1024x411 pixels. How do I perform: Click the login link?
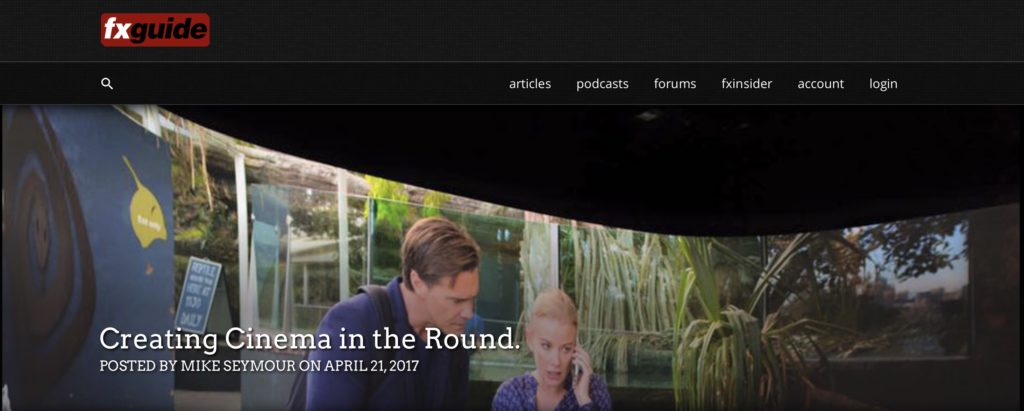click(883, 84)
